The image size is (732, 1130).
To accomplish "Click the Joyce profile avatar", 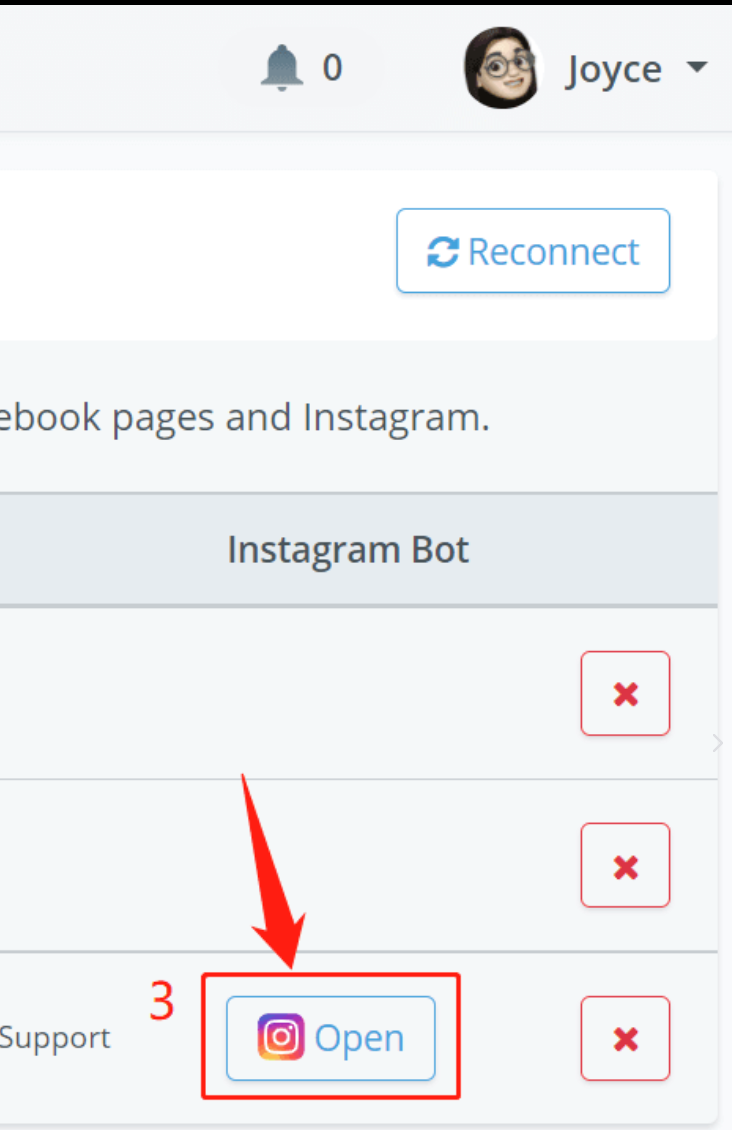I will (502, 68).
